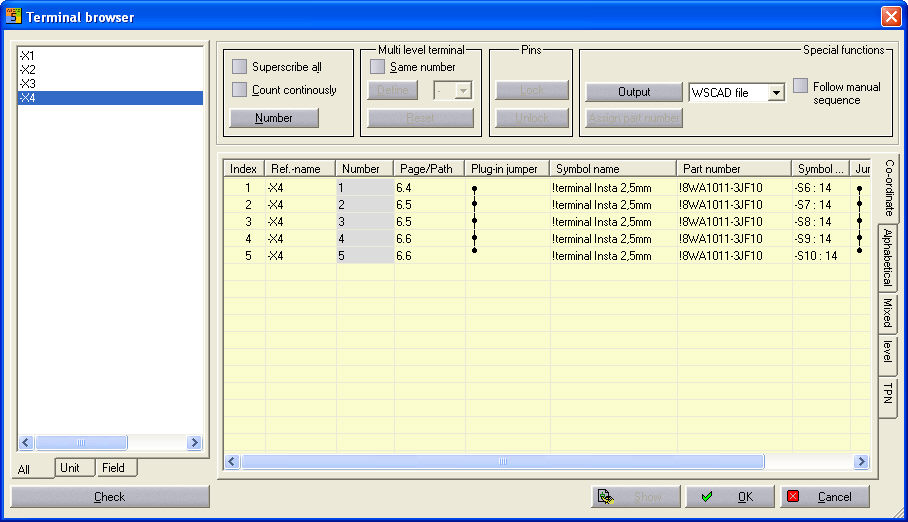Click the Check button
Image resolution: width=908 pixels, height=522 pixels.
coord(110,497)
